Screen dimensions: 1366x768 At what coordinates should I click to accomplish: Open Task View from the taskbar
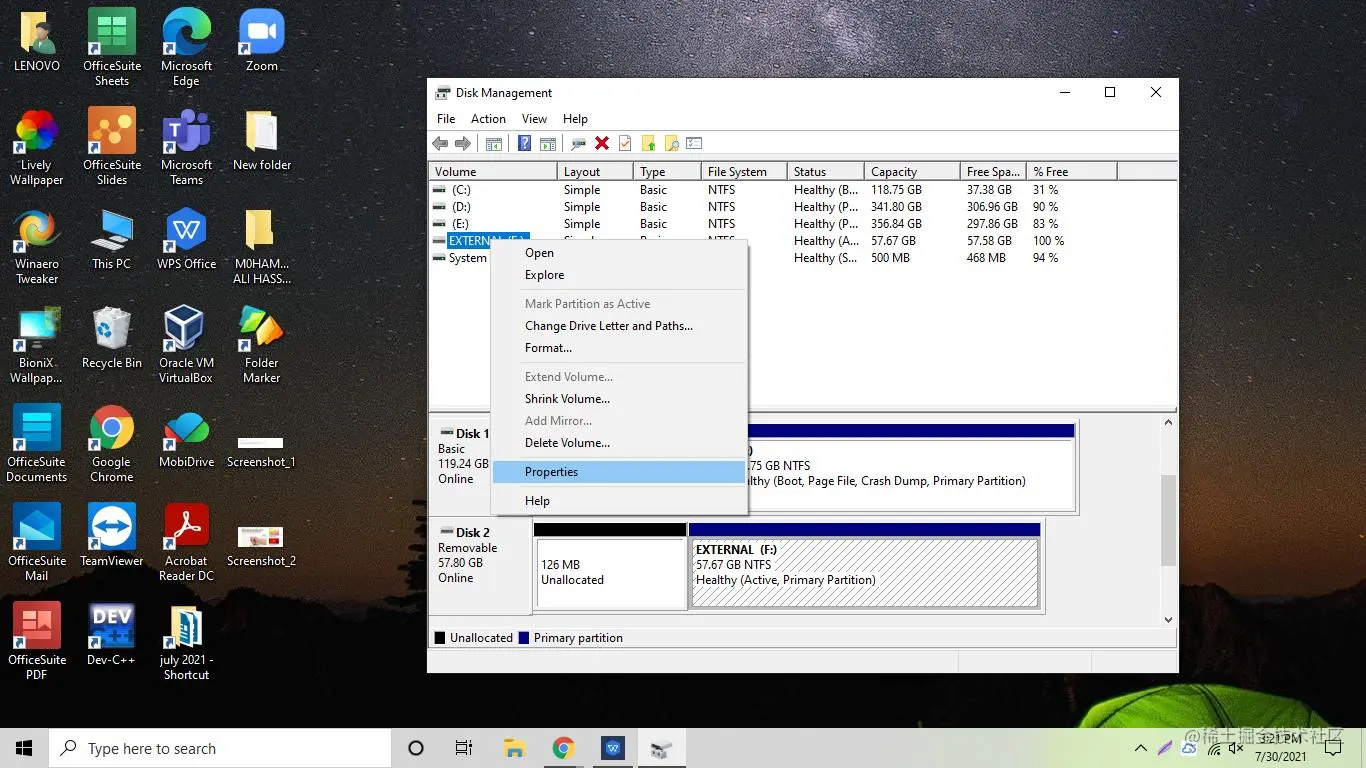pyautogui.click(x=464, y=748)
